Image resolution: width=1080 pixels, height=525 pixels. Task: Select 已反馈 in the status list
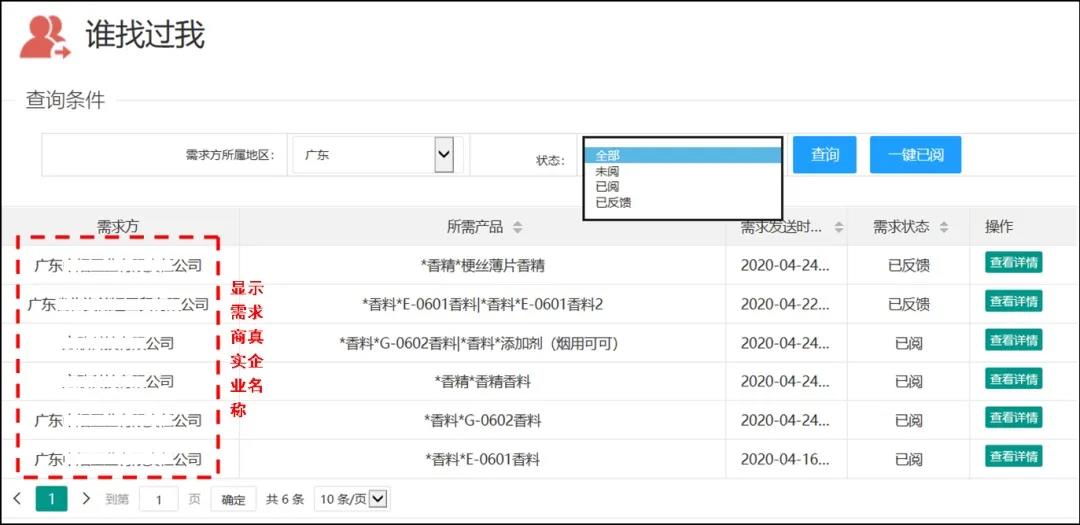point(683,203)
